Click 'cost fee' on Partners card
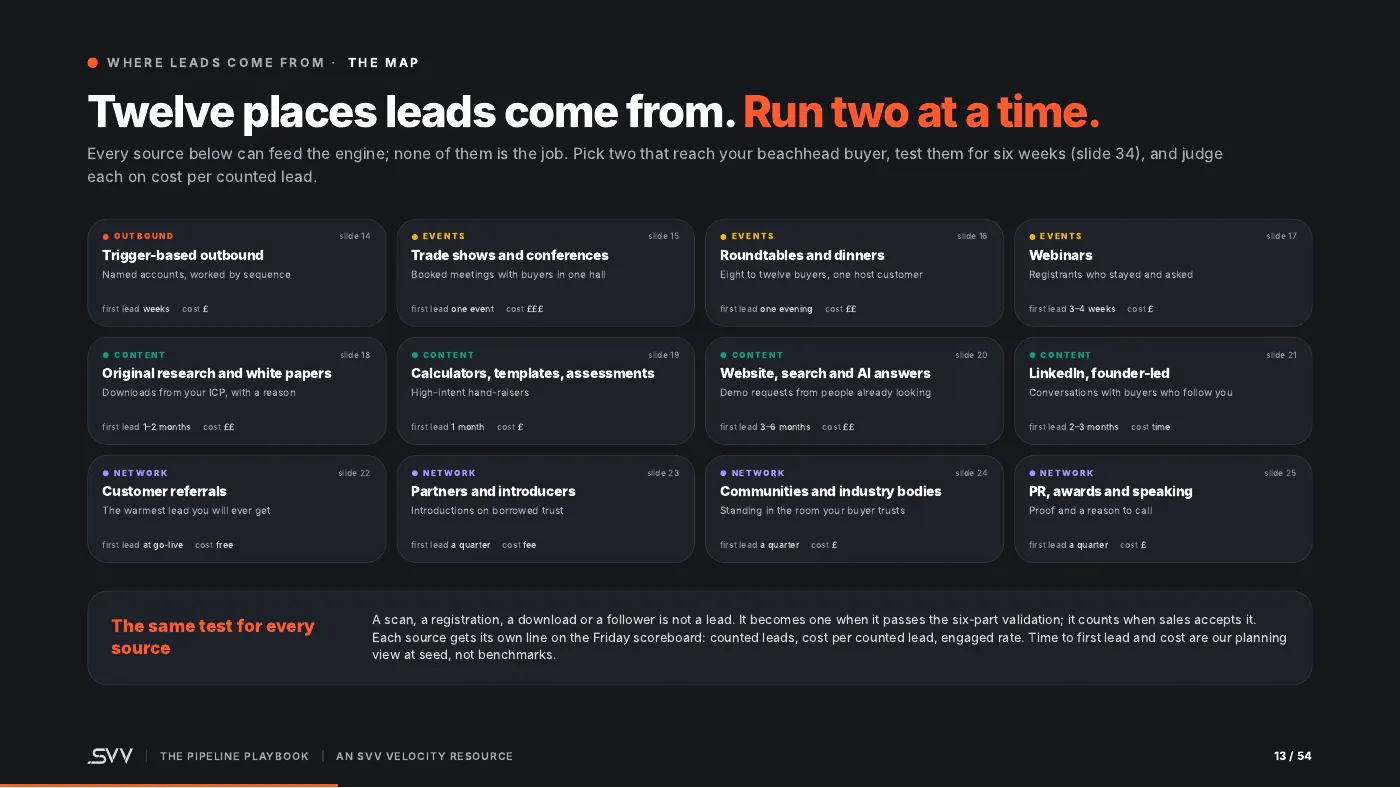The width and height of the screenshot is (1400, 788). [x=519, y=545]
